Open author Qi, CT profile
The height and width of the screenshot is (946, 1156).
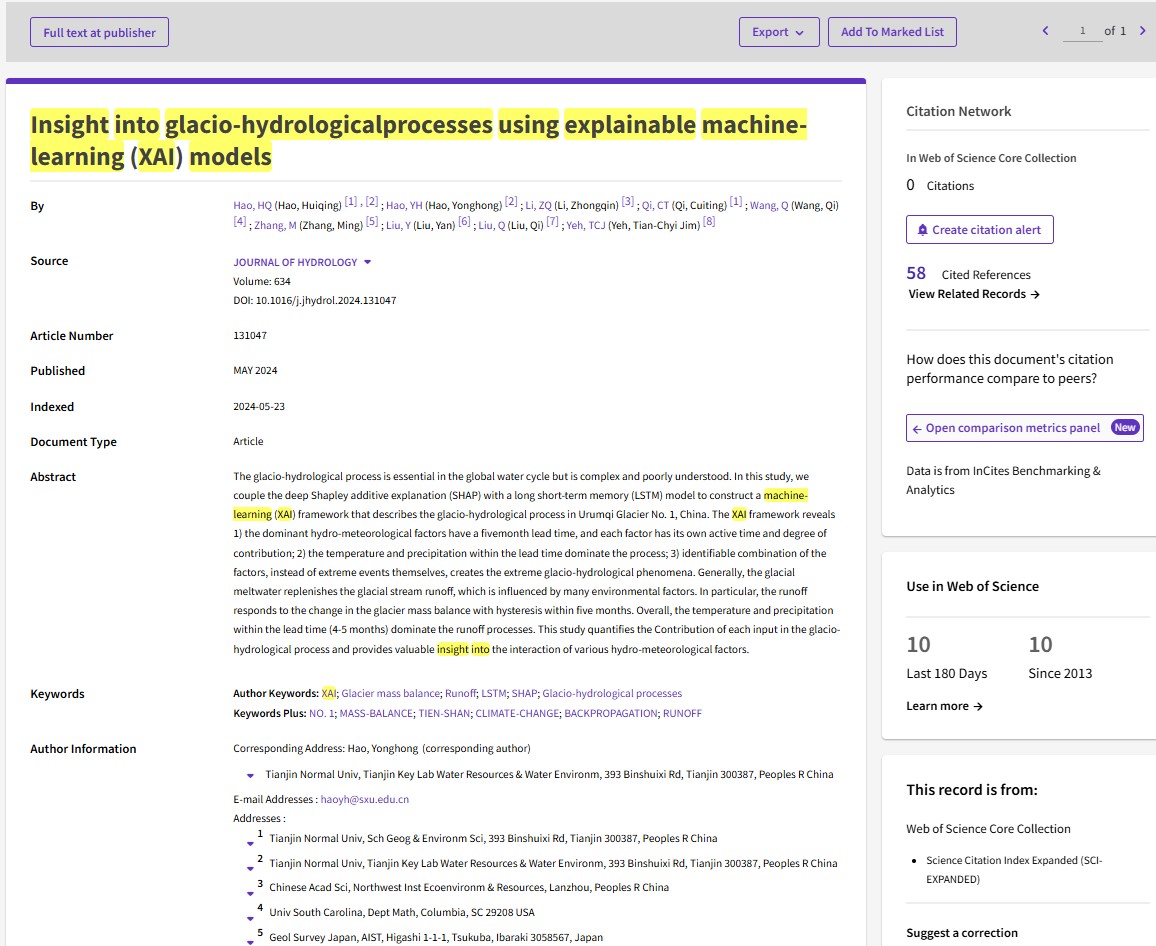(655, 206)
